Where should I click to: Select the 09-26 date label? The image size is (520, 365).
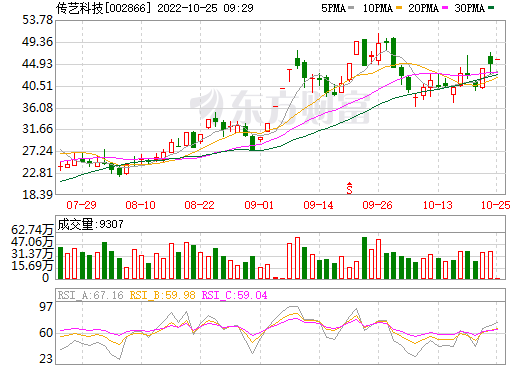point(377,205)
